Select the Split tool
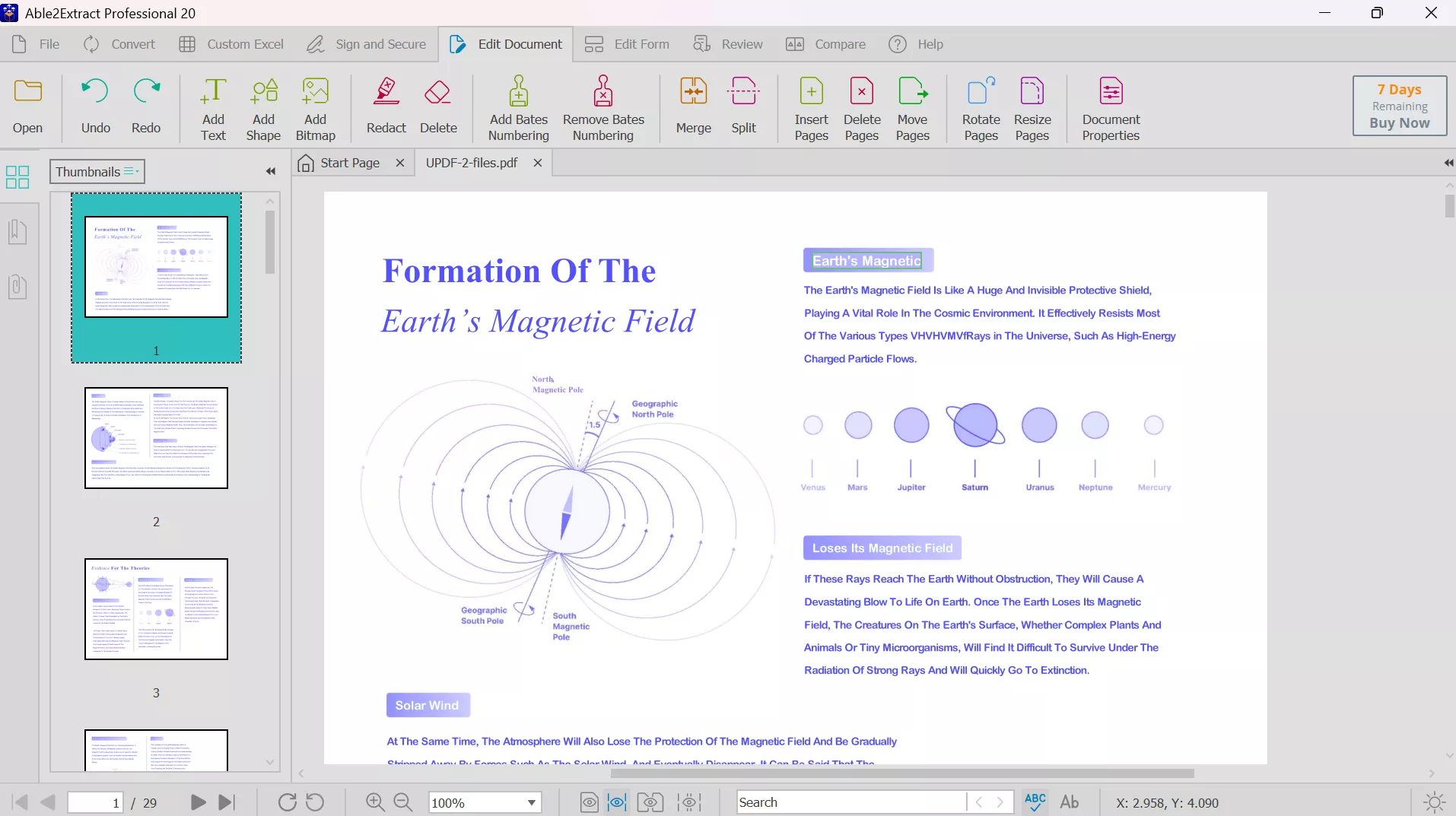 click(x=743, y=106)
